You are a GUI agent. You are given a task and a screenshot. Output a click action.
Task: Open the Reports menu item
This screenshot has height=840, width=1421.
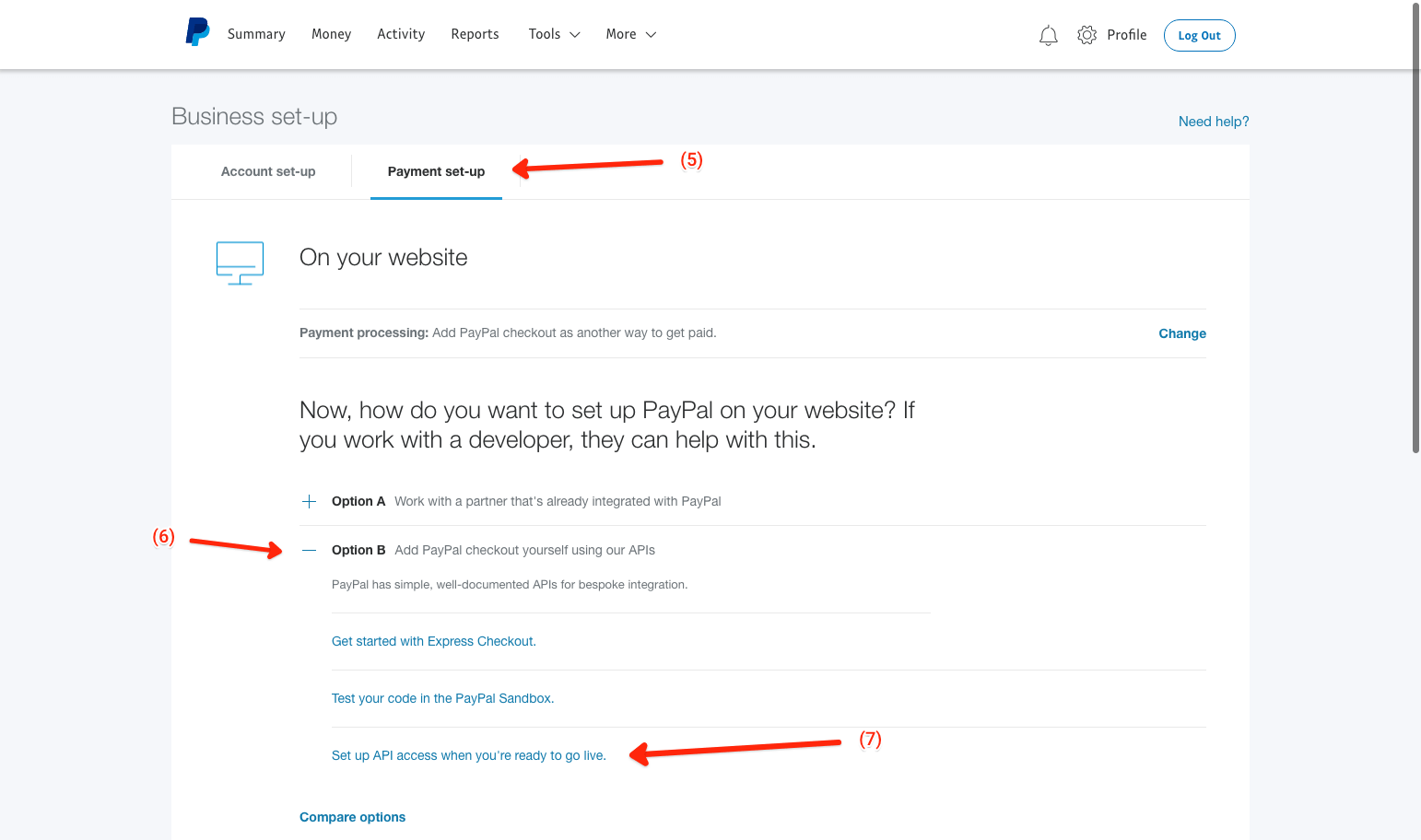click(x=475, y=34)
